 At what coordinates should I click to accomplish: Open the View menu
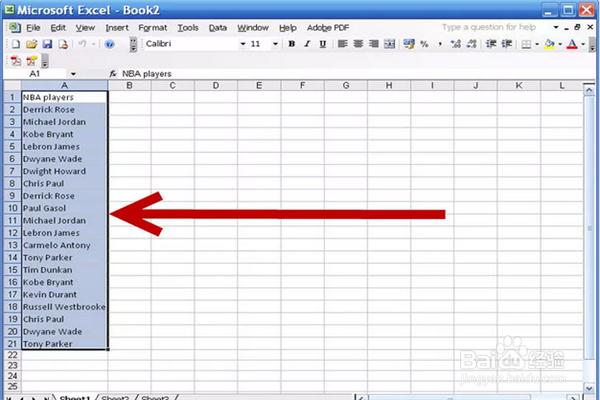pyautogui.click(x=85, y=28)
